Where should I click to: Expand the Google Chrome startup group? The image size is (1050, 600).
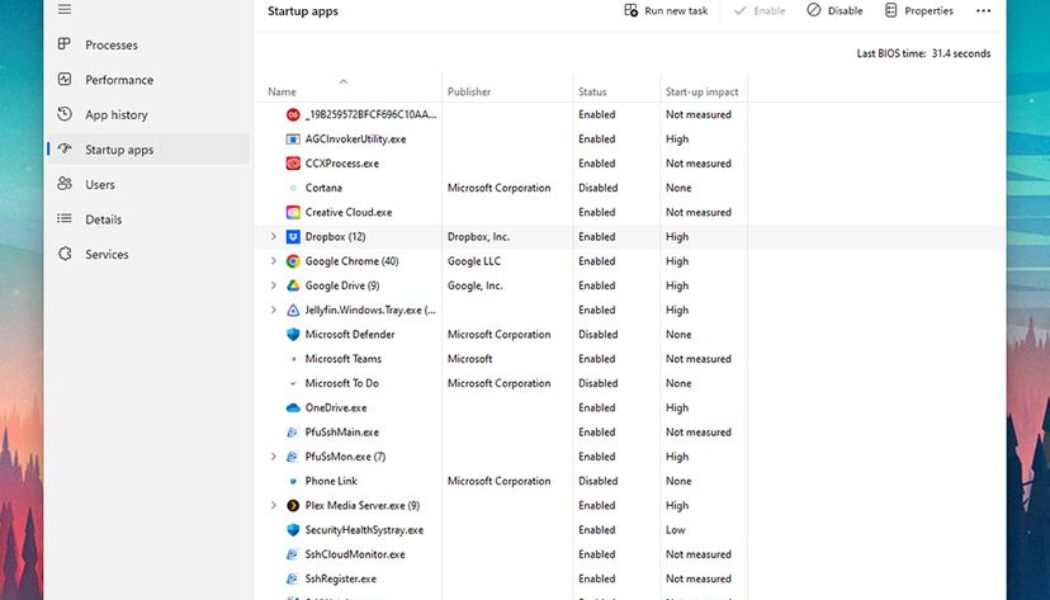(x=274, y=261)
